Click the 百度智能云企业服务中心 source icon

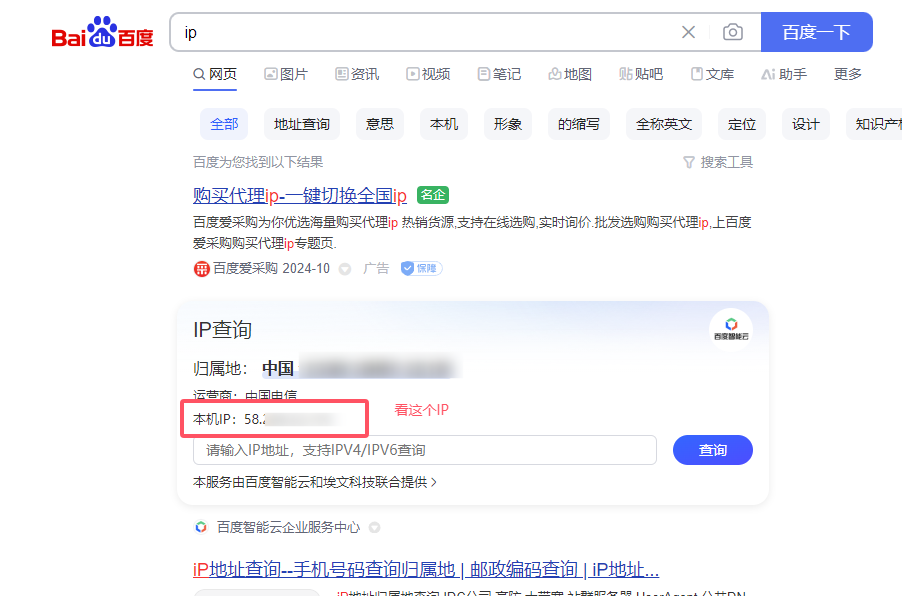point(201,527)
